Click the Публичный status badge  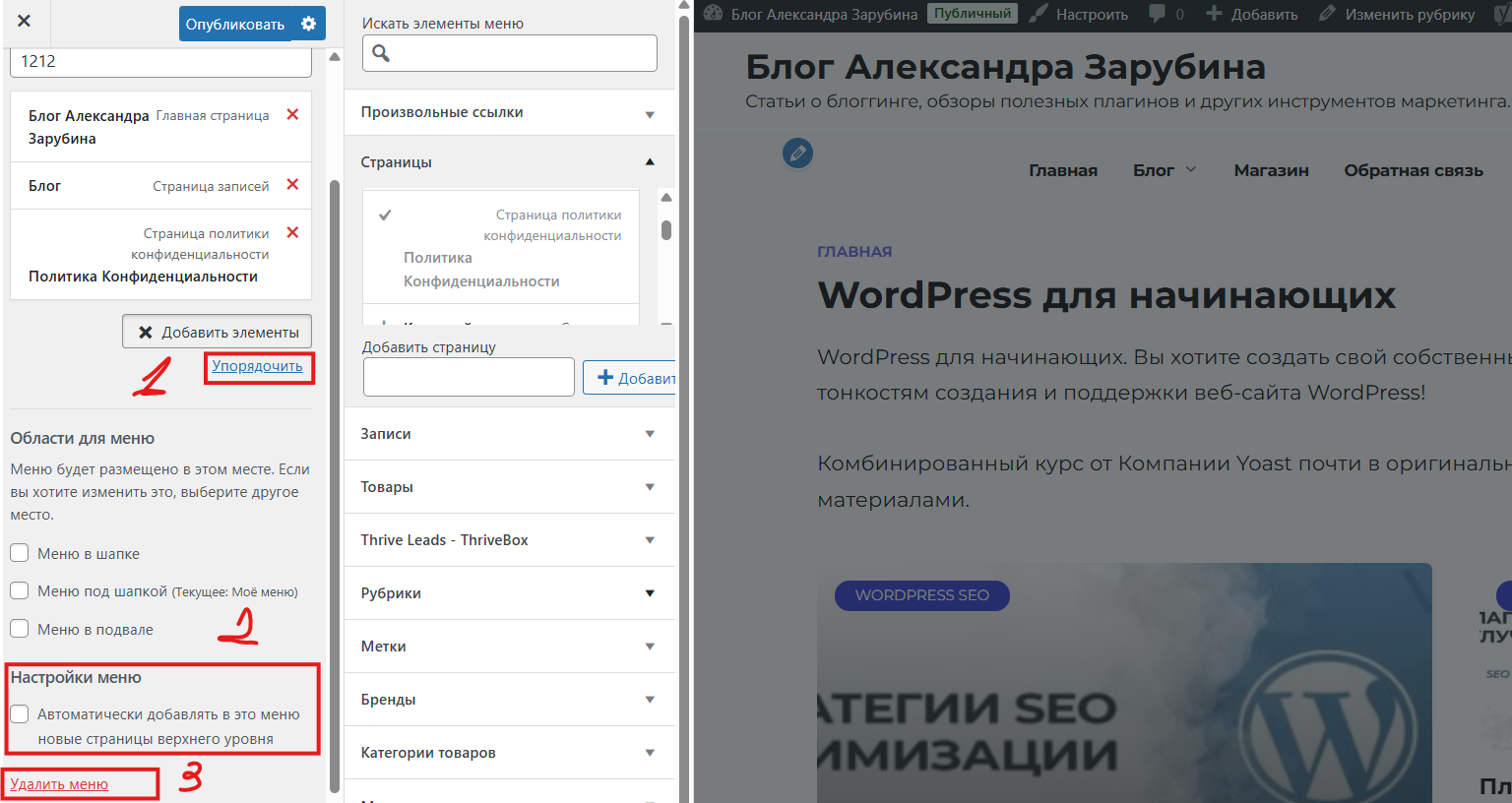coord(973,14)
